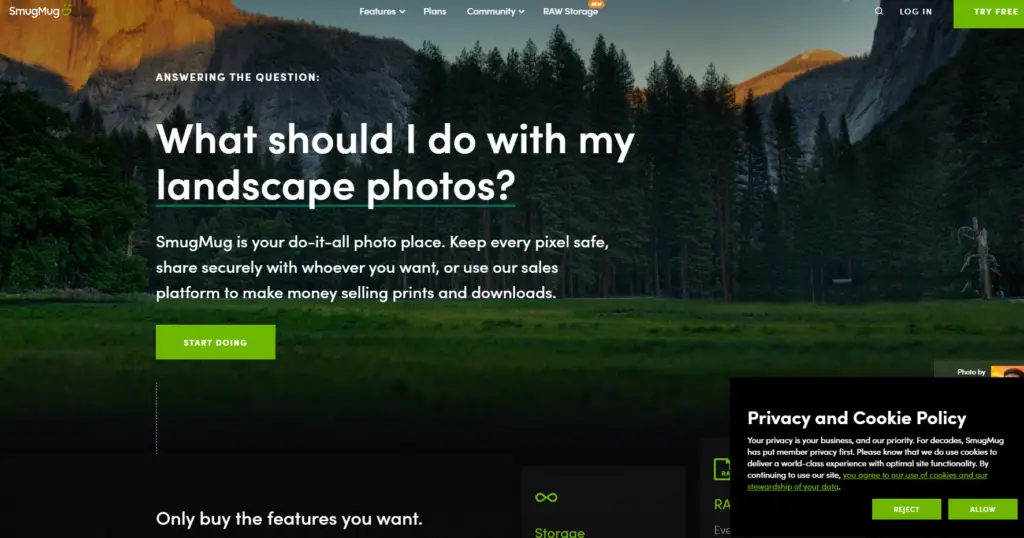Open the Plans menu item
The image size is (1024, 538).
tap(435, 12)
